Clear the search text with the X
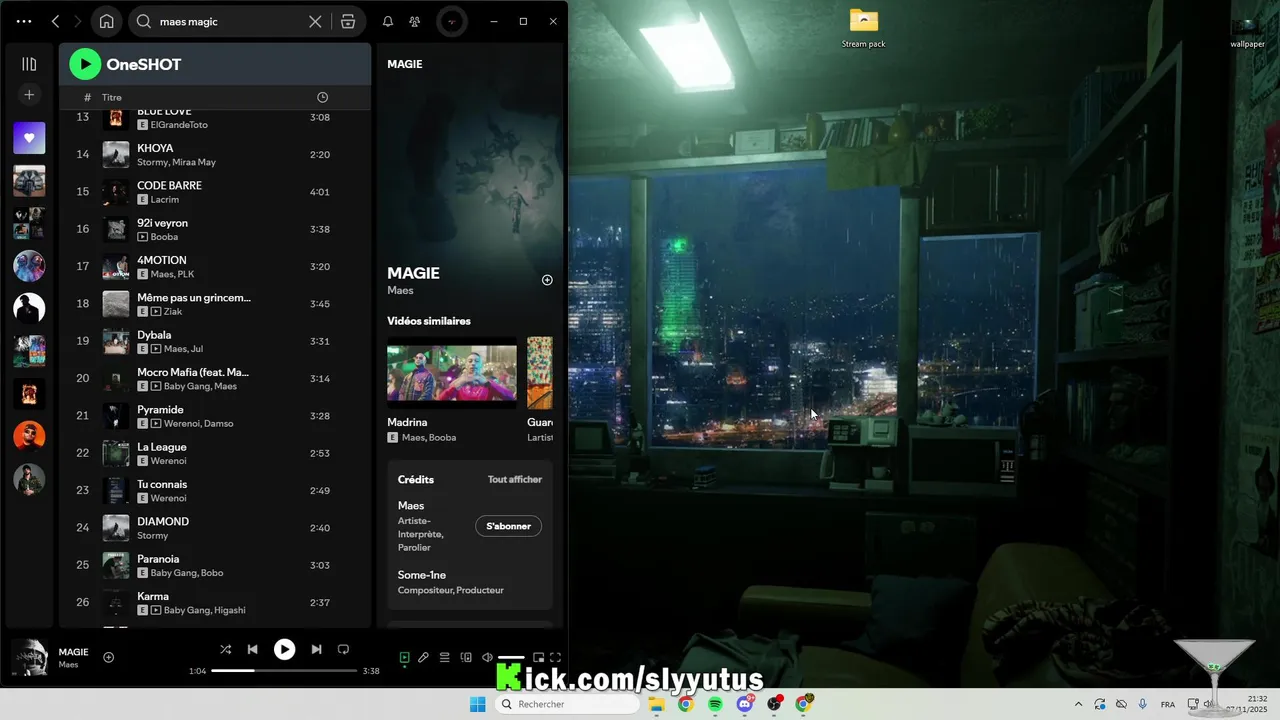Image resolution: width=1280 pixels, height=720 pixels. pyautogui.click(x=315, y=21)
